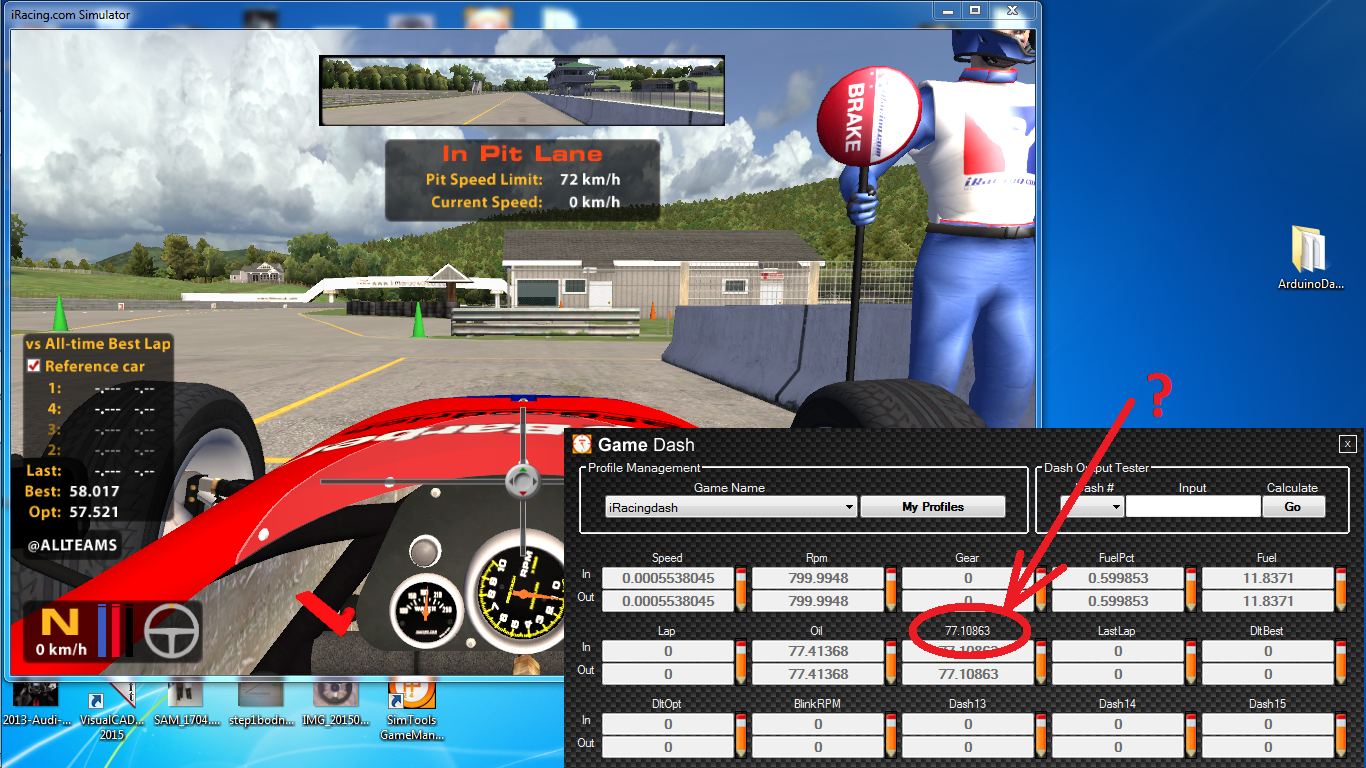Close the Game Dash window
The image size is (1366, 768).
[x=1348, y=444]
